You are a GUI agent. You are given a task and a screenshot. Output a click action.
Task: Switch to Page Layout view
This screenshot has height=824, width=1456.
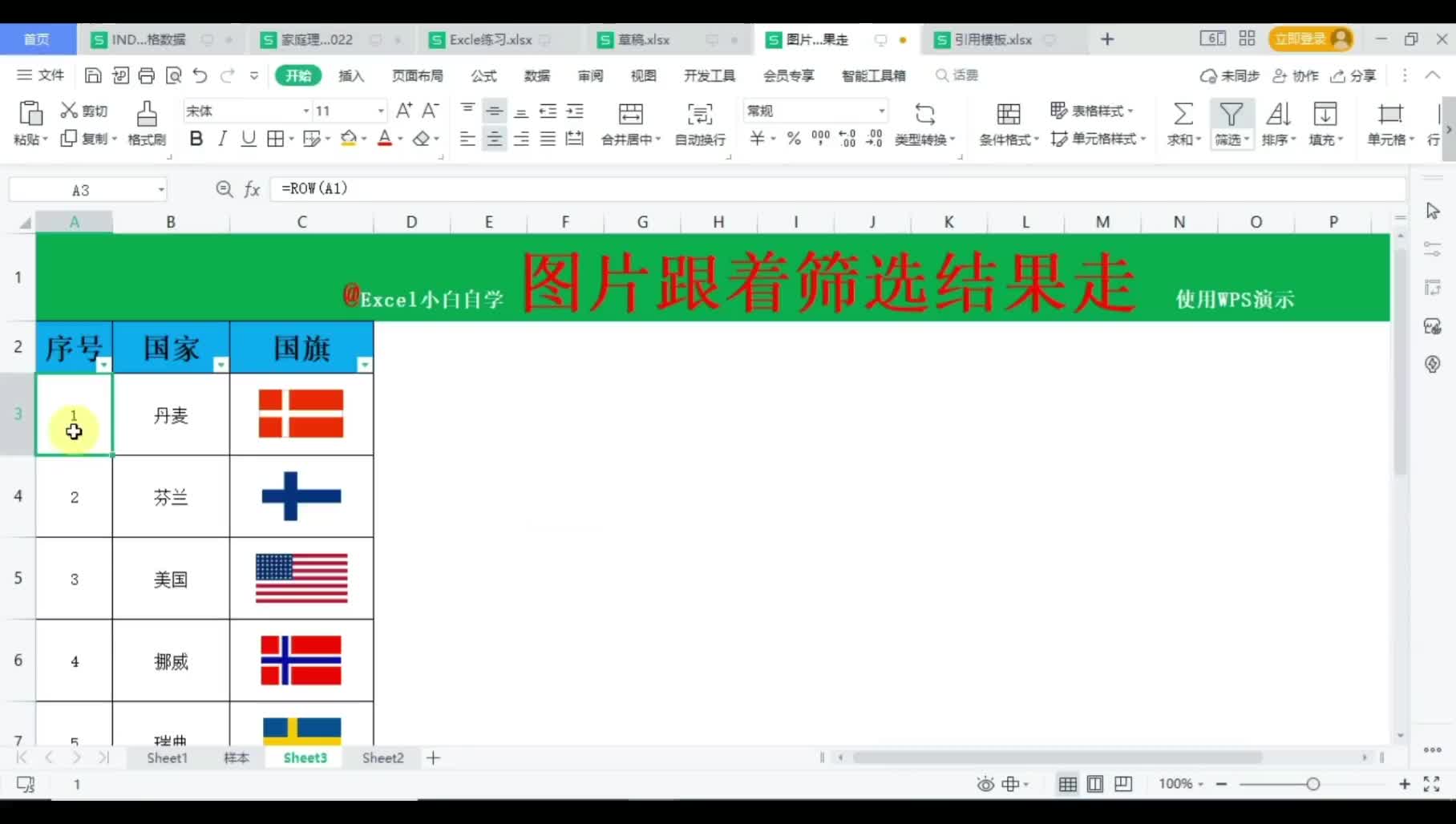[1095, 784]
